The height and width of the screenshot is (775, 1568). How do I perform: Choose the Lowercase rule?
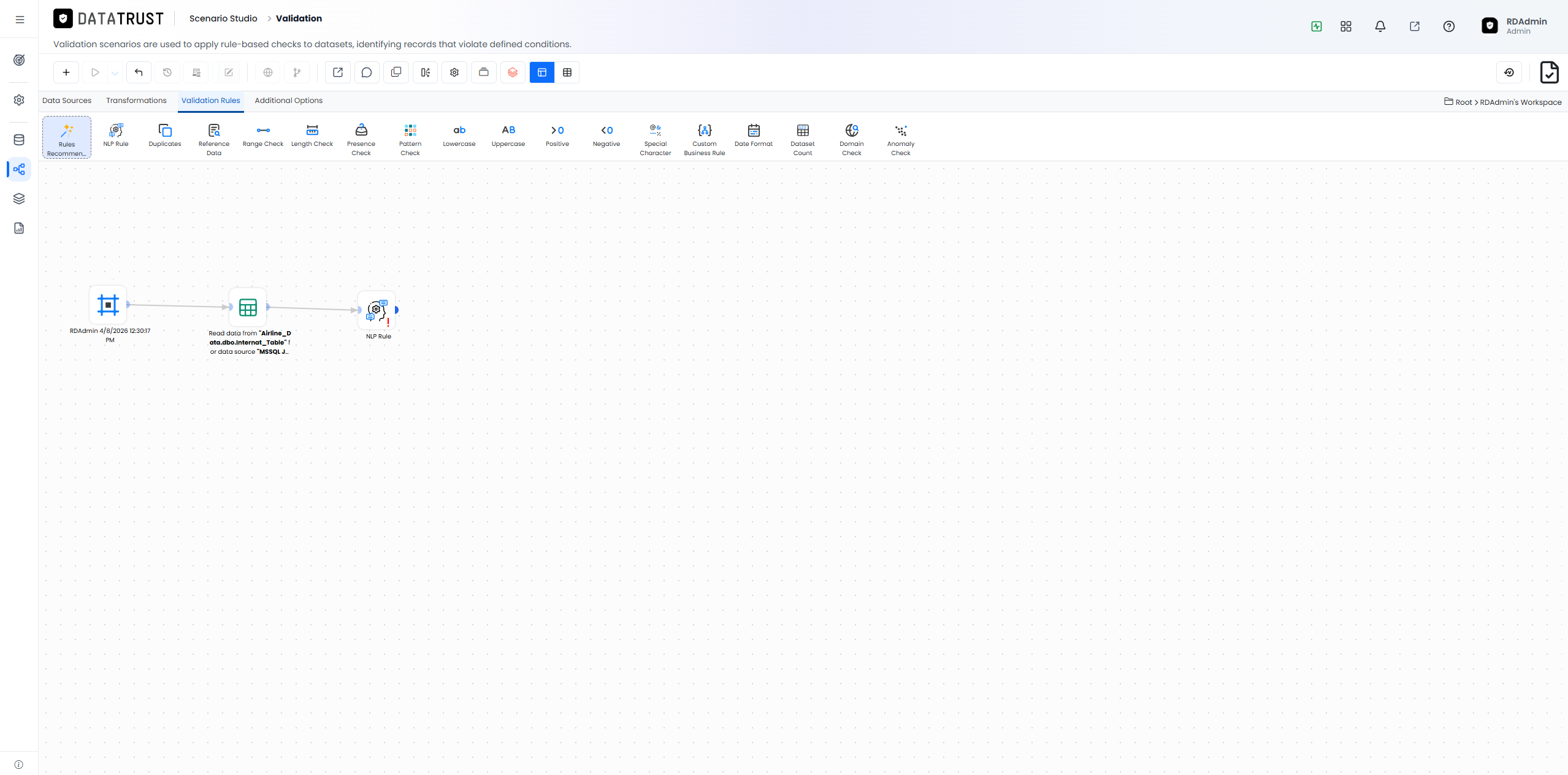click(459, 136)
